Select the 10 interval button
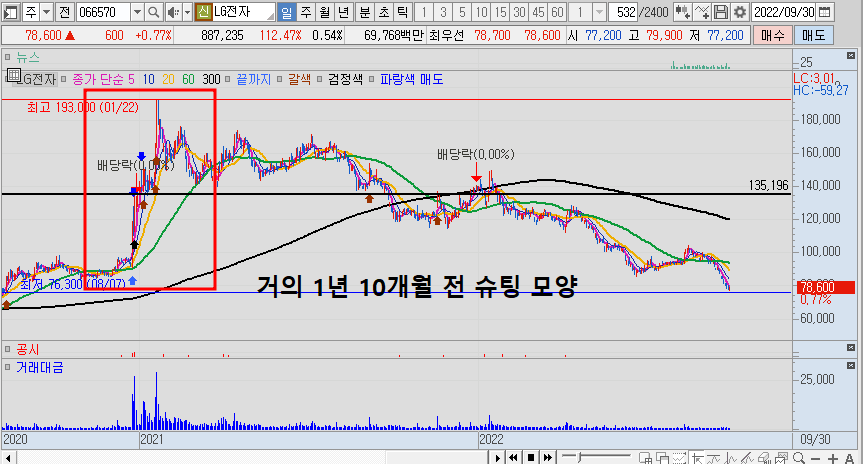The image size is (863, 464). tap(482, 12)
